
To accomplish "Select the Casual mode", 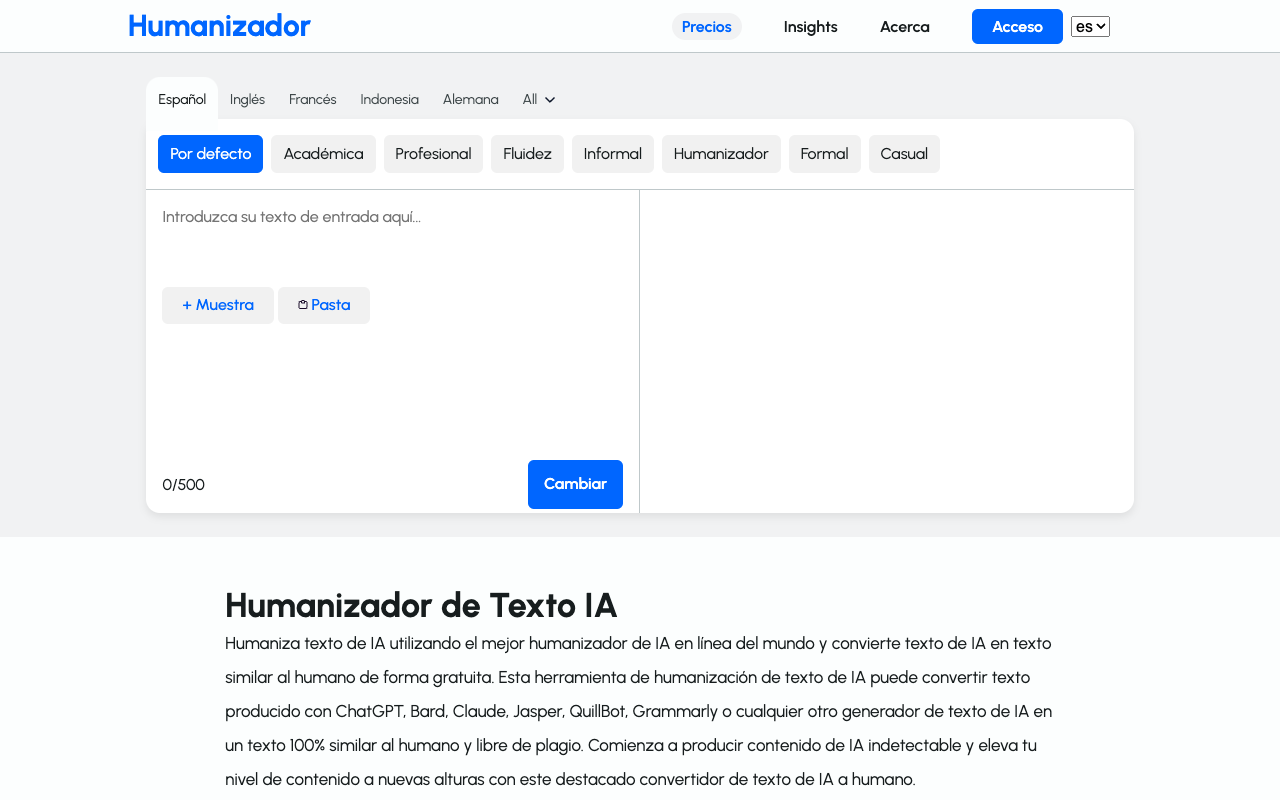I will tap(904, 154).
